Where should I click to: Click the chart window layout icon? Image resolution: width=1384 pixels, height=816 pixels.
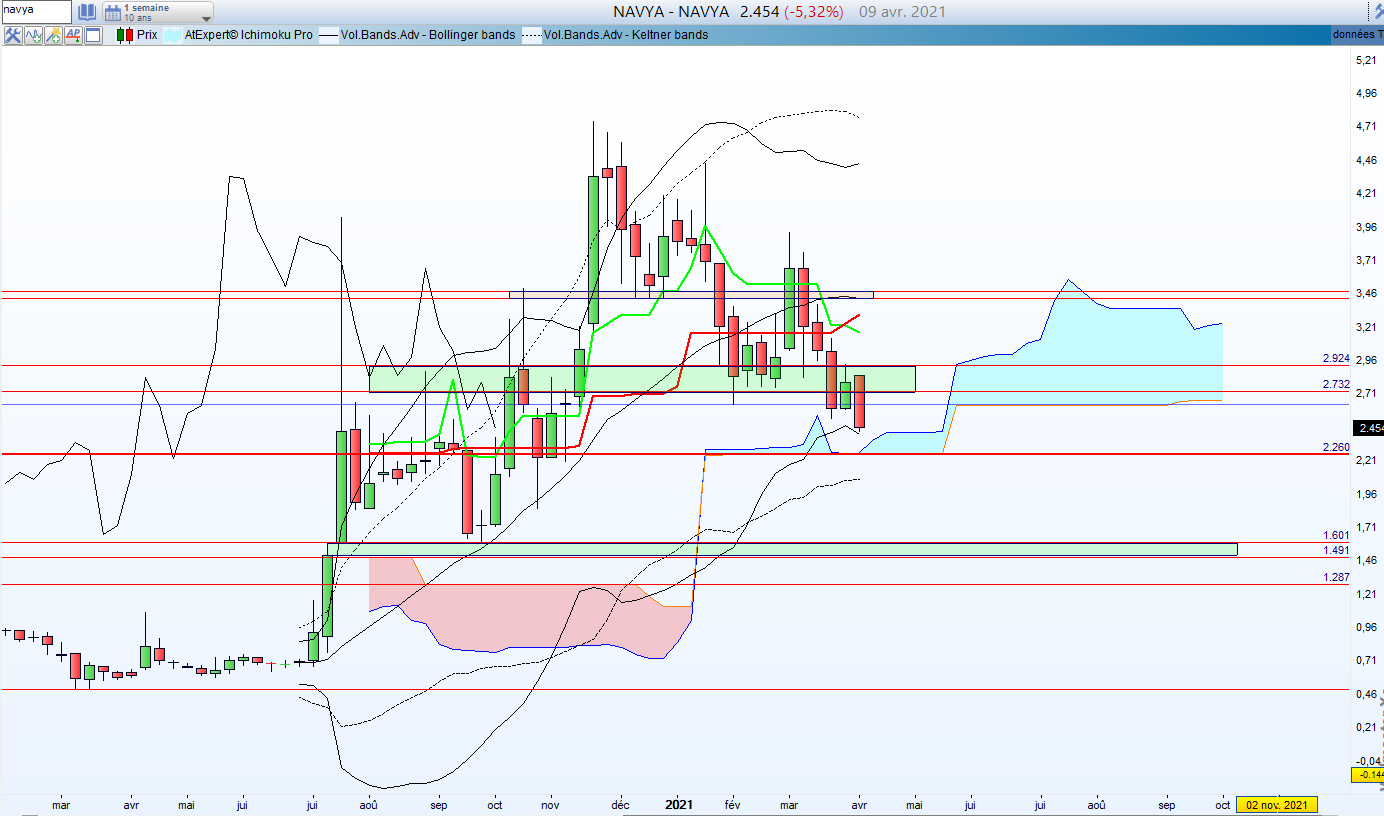[93, 35]
